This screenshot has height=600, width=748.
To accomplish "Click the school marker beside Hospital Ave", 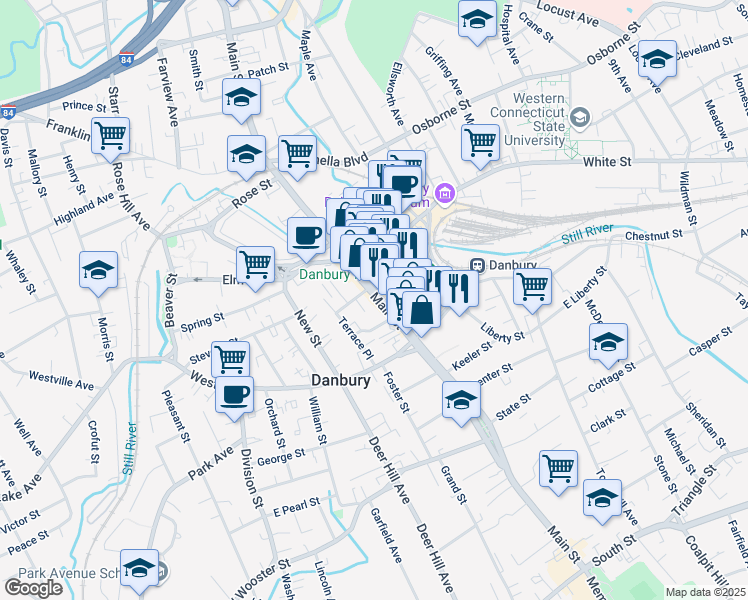I will tap(477, 22).
